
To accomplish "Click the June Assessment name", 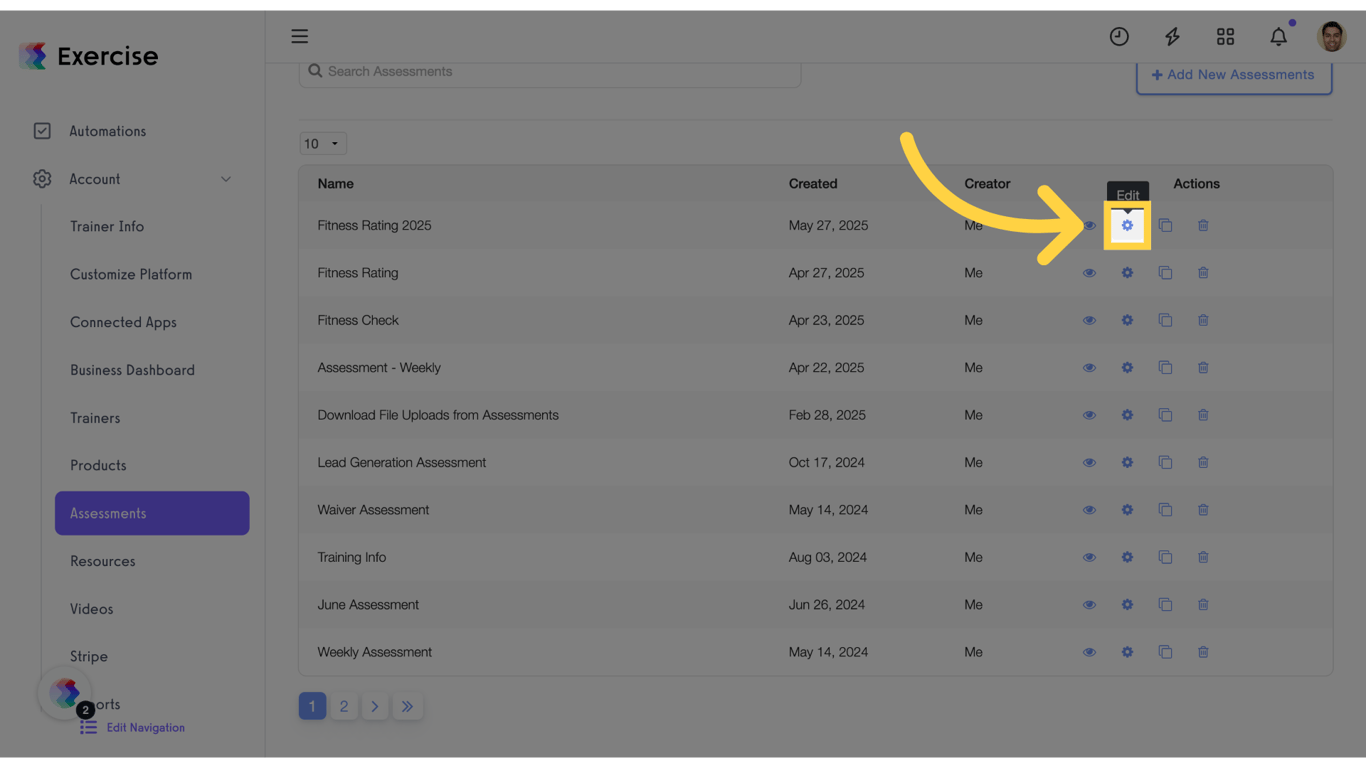I will (x=368, y=605).
